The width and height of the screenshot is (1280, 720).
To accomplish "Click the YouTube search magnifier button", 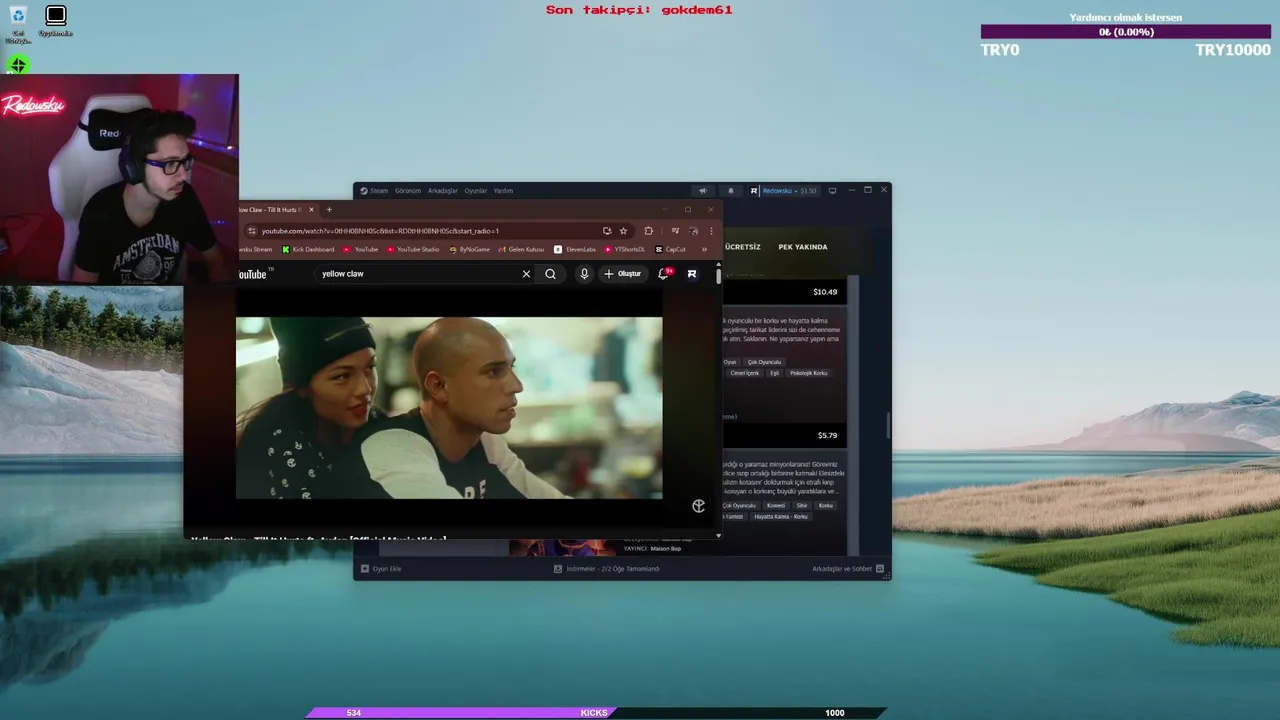I will click(550, 274).
